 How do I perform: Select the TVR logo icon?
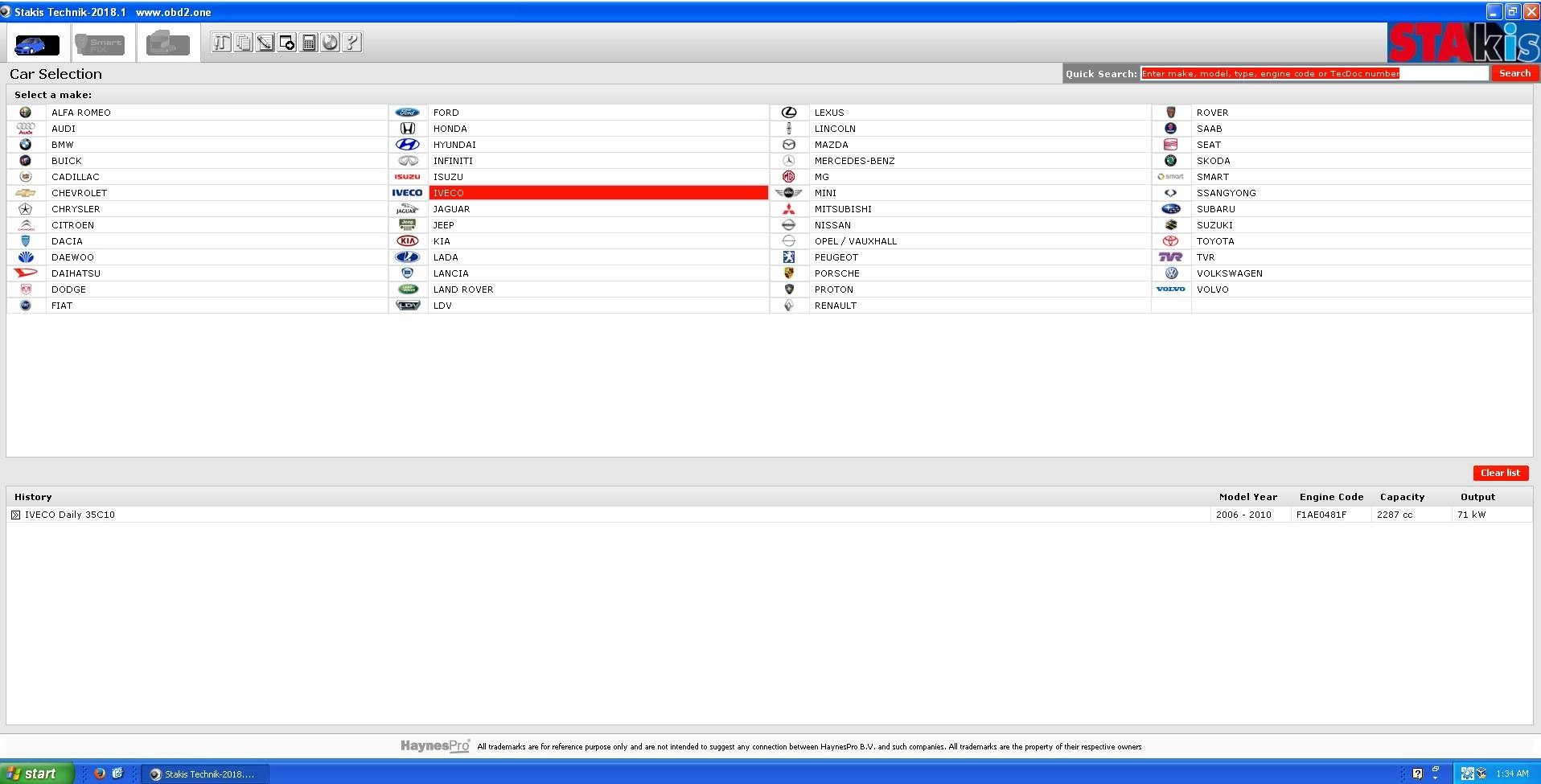1170,257
